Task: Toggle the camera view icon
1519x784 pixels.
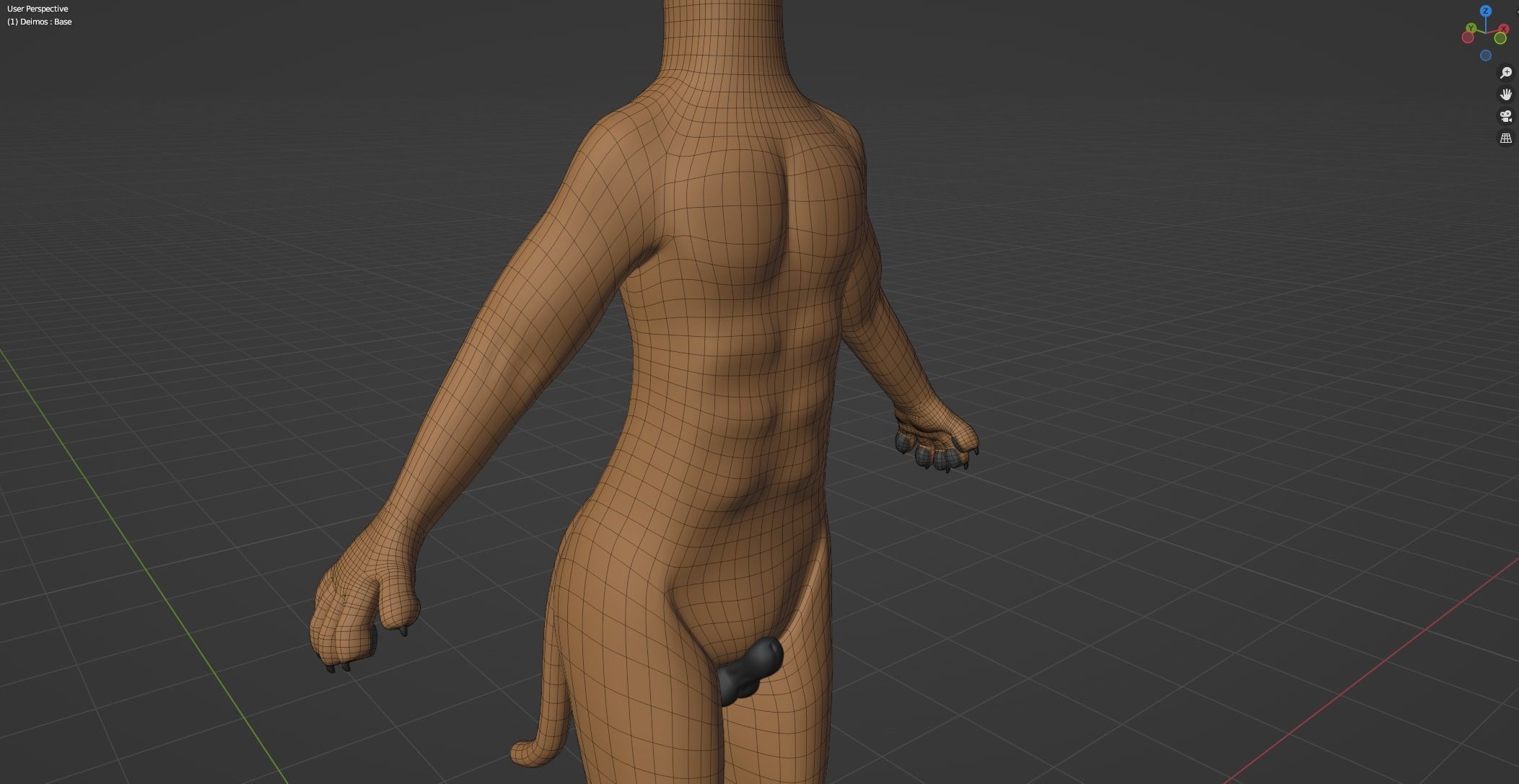Action: (1506, 116)
